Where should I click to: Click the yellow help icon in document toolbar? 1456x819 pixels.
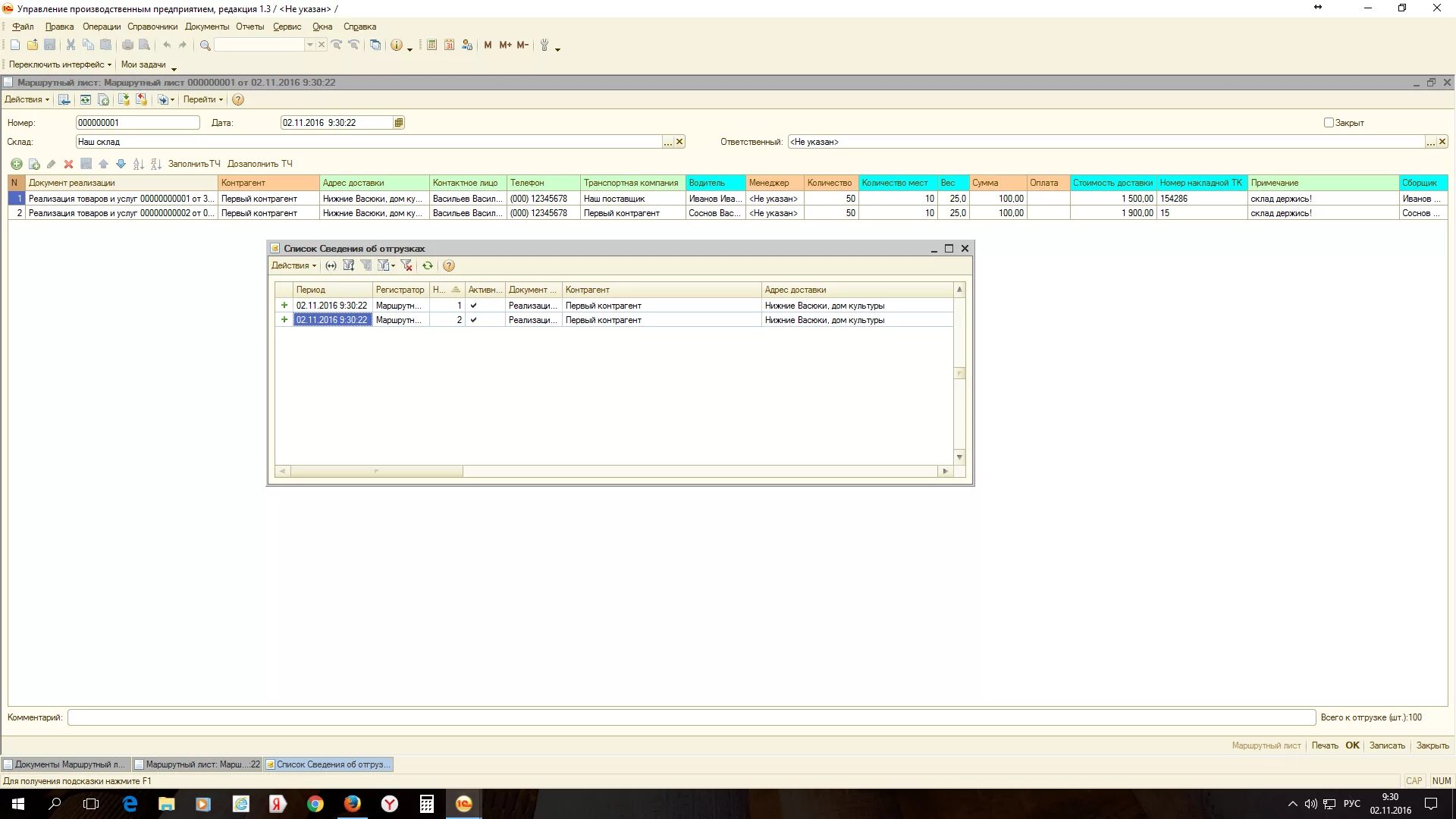(238, 99)
